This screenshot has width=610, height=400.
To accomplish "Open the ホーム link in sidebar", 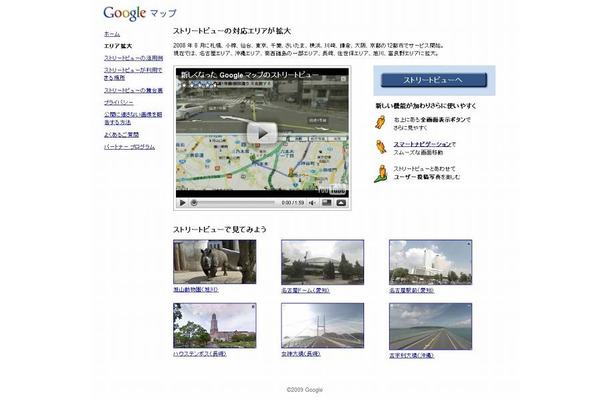I will point(112,34).
